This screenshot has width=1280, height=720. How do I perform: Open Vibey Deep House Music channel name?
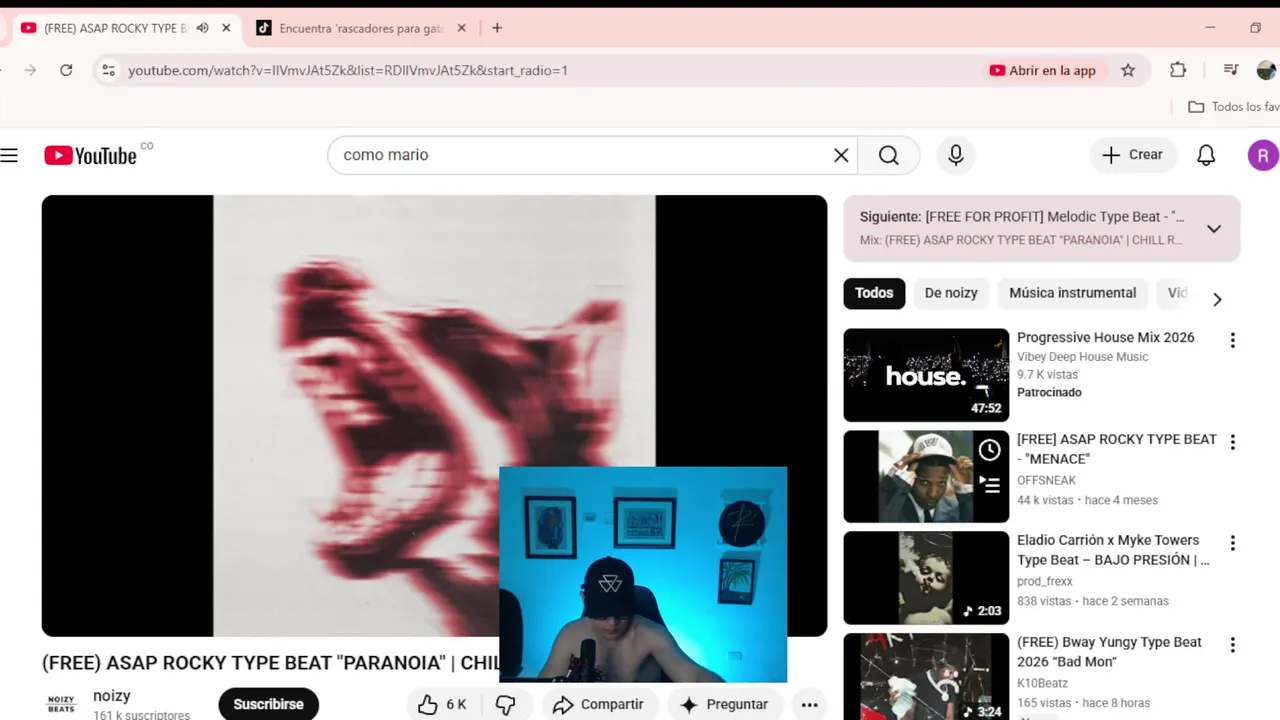[1082, 357]
